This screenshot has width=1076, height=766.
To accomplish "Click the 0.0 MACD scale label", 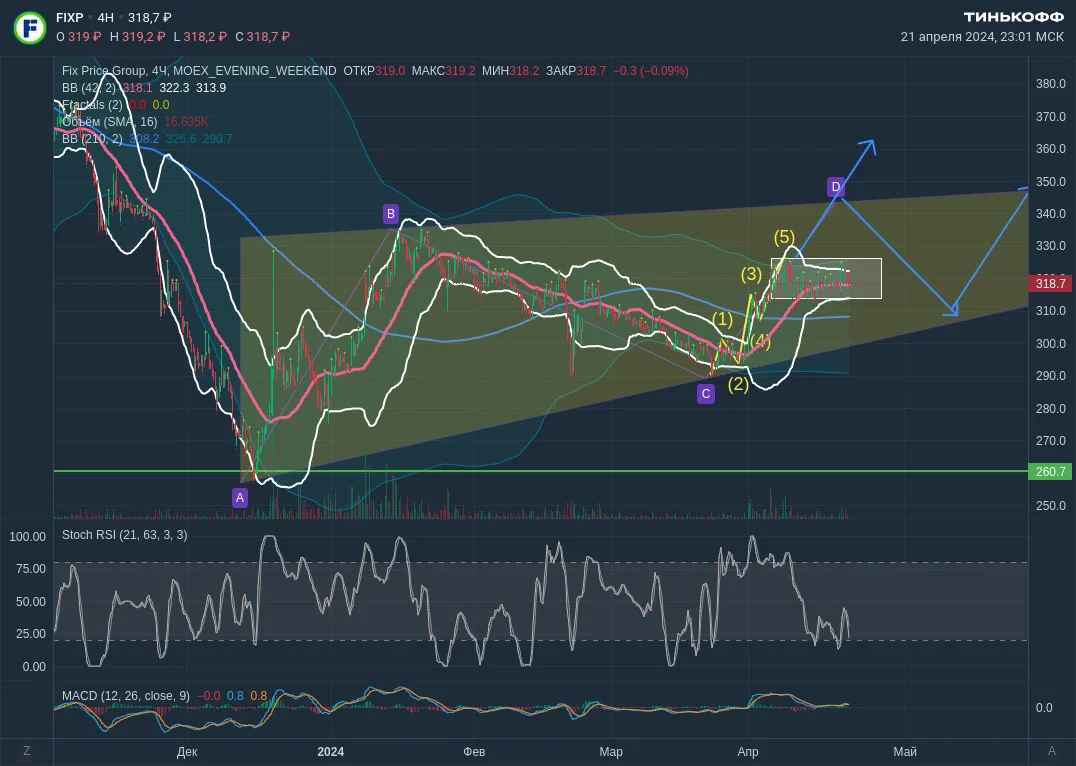I will 1044,708.
